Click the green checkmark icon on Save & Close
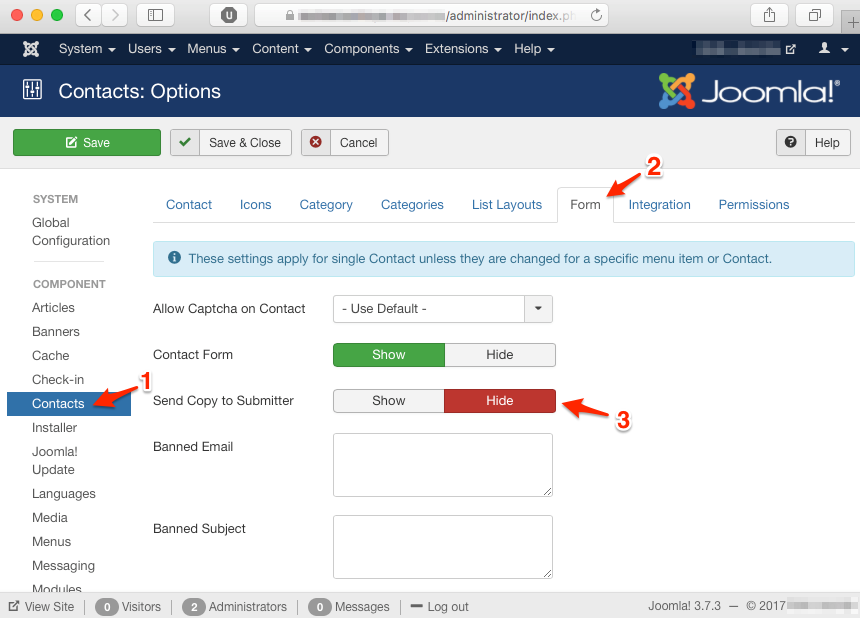The width and height of the screenshot is (860, 618). [x=185, y=143]
